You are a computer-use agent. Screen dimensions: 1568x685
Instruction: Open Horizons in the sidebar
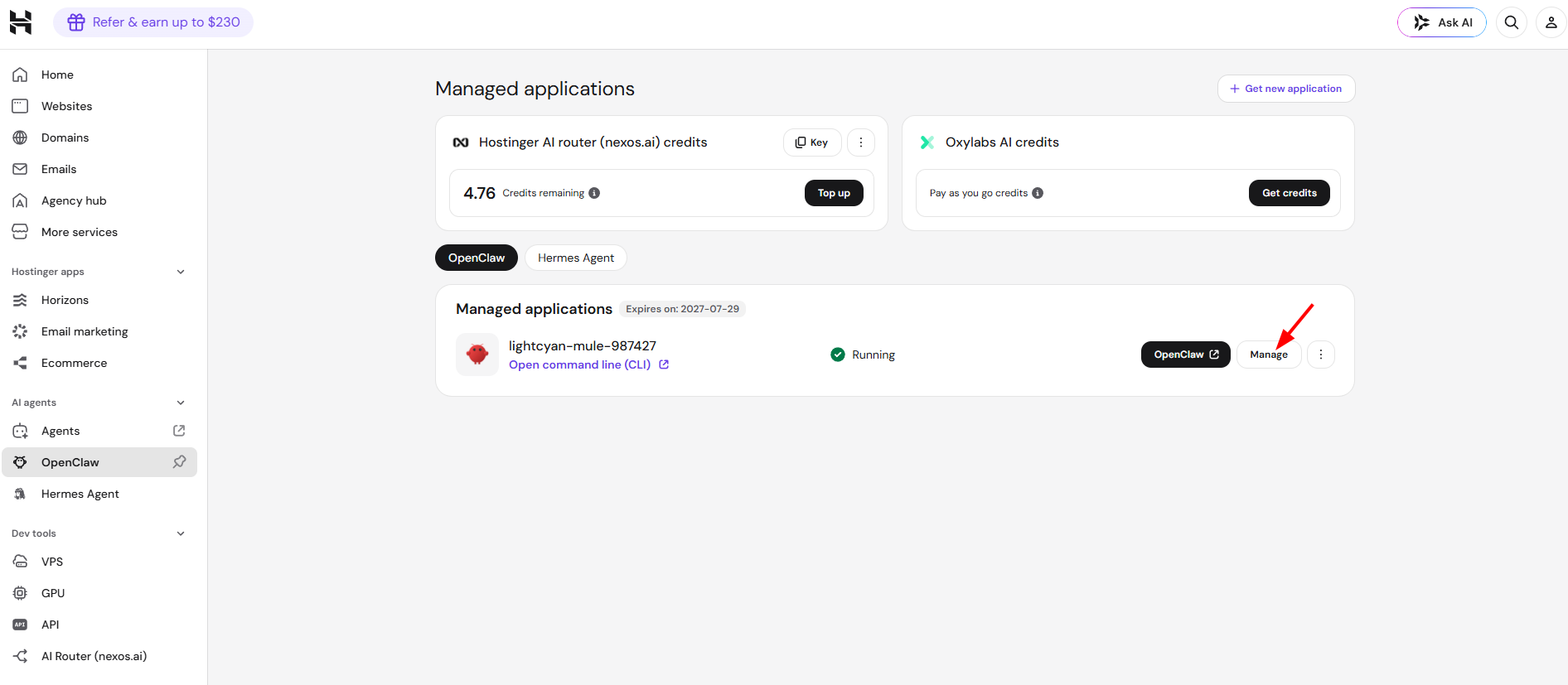point(99,300)
